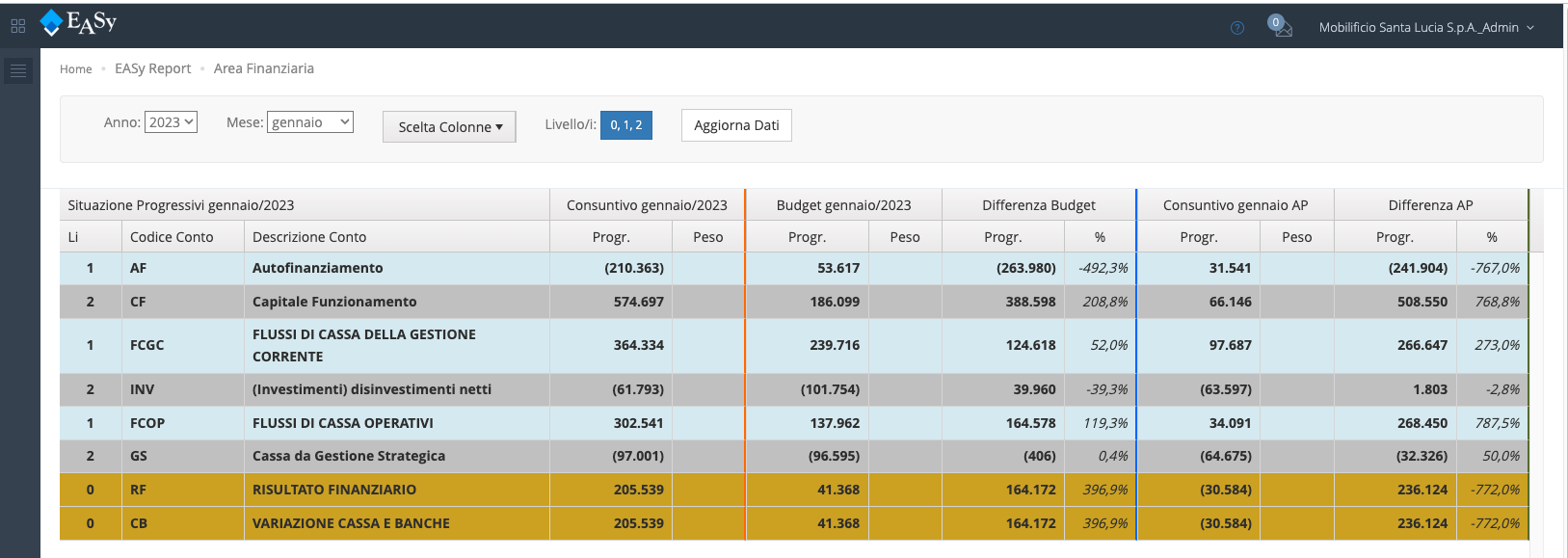Open the Mese month dropdown
This screenshot has width=1568, height=558.
click(x=310, y=122)
